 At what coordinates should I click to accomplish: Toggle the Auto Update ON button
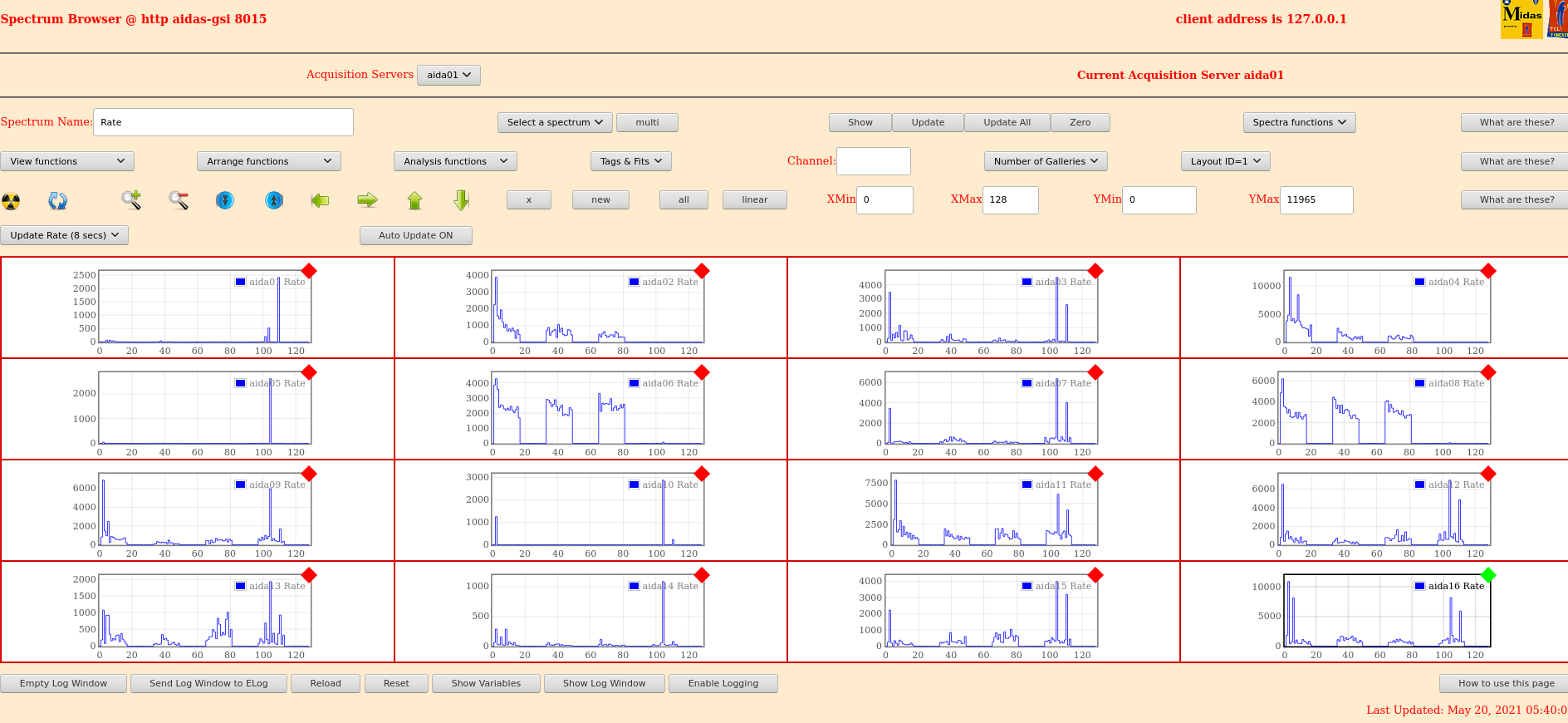415,235
